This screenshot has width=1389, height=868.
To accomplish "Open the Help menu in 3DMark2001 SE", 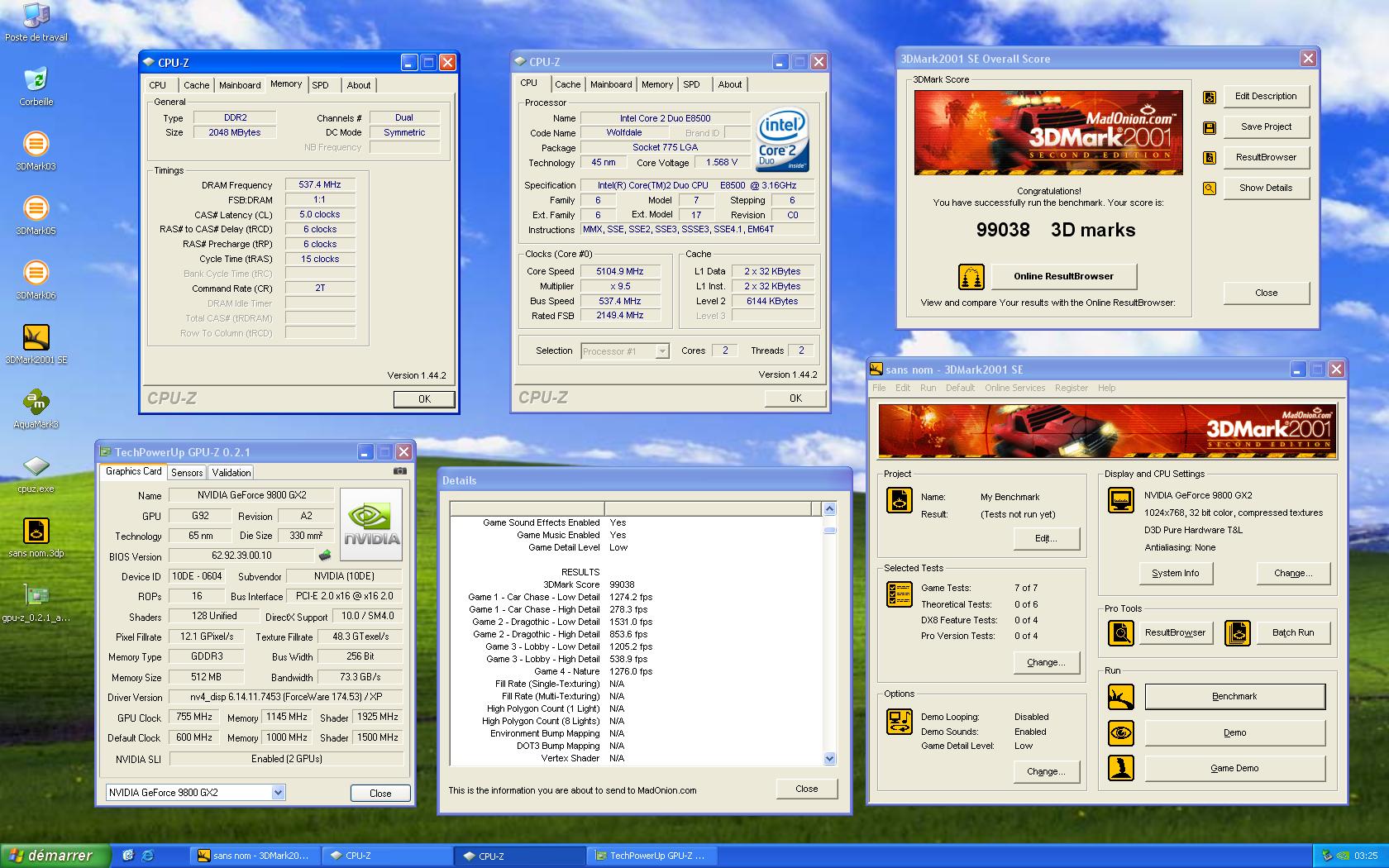I will point(1106,388).
